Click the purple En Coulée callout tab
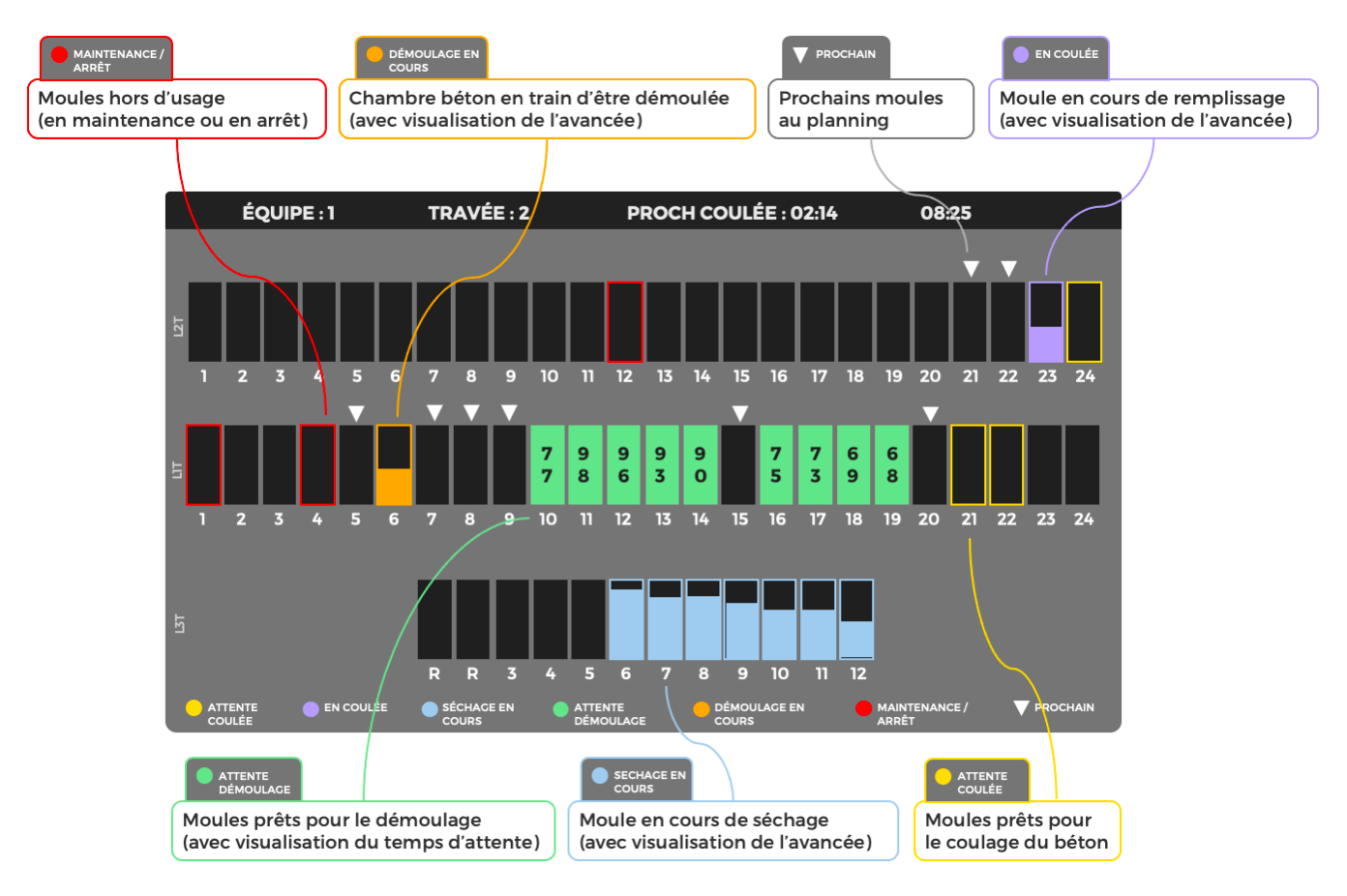The height and width of the screenshot is (896, 1347). 1056,58
